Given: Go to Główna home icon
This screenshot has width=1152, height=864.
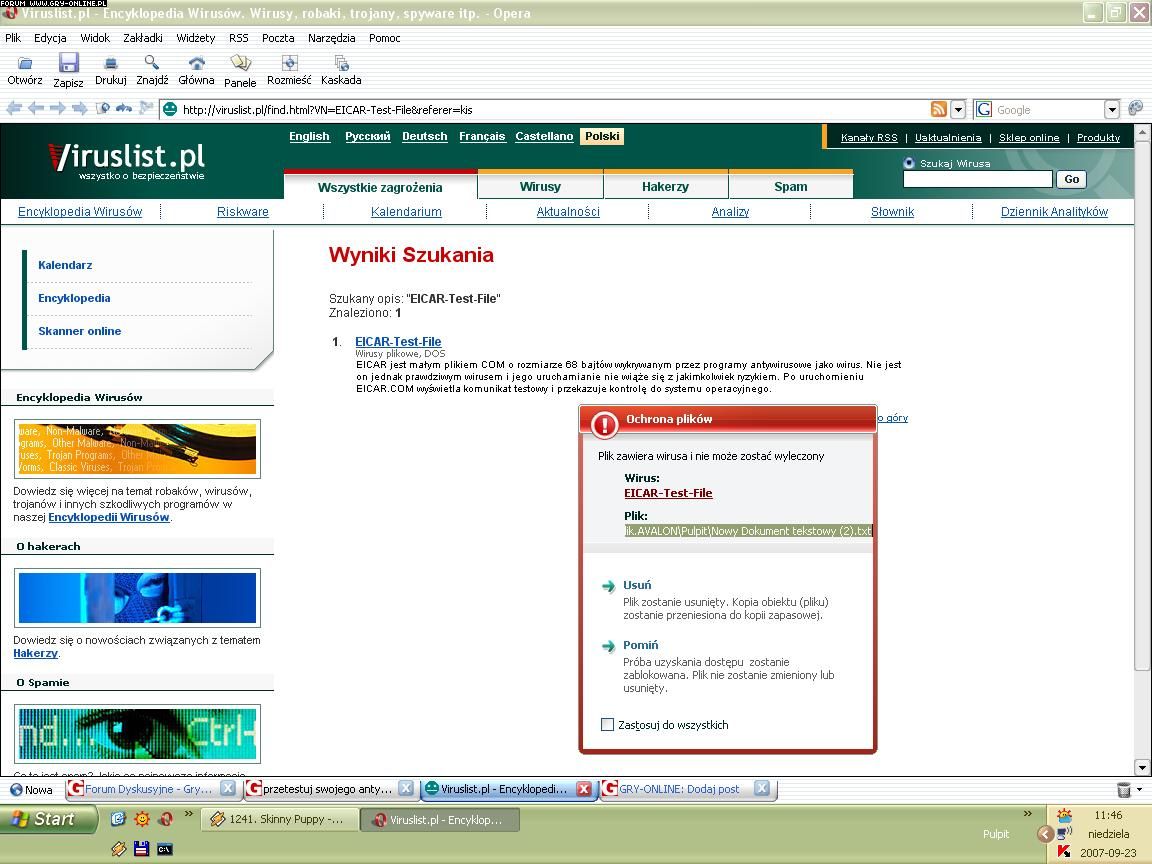Looking at the screenshot, I should coord(196,62).
